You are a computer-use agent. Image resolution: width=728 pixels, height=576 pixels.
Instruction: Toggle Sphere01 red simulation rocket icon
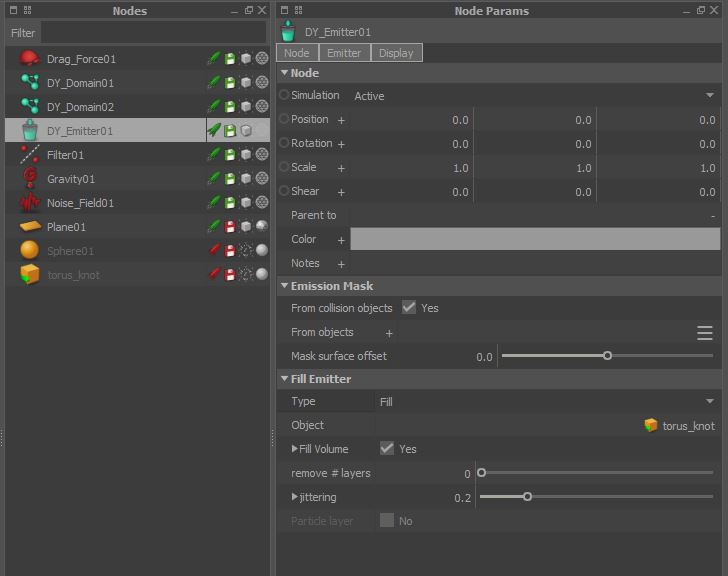pyautogui.click(x=214, y=250)
